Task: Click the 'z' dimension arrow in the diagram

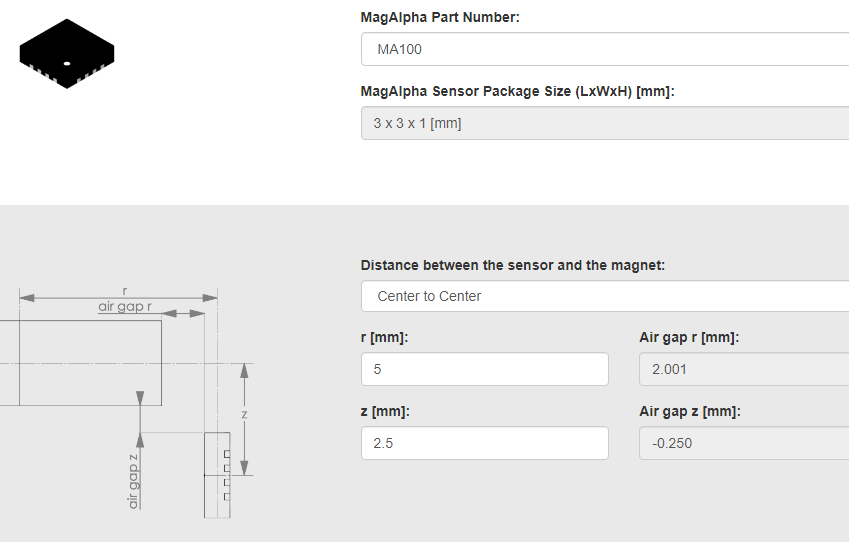Action: [244, 419]
